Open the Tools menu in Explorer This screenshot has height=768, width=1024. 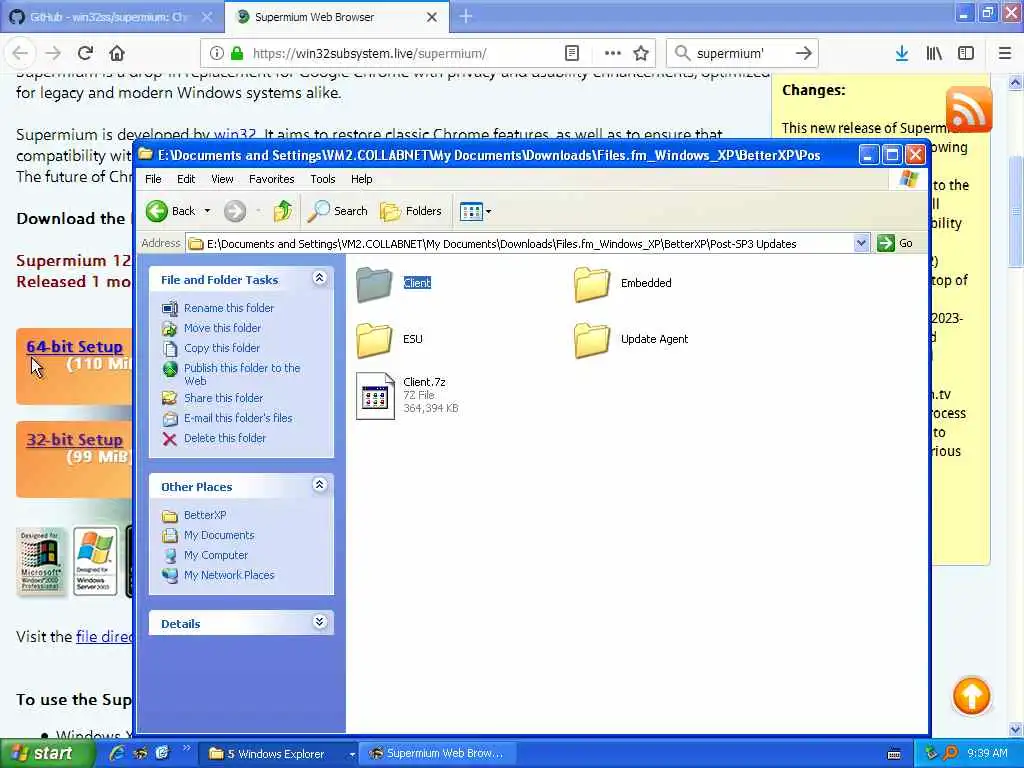[x=323, y=179]
